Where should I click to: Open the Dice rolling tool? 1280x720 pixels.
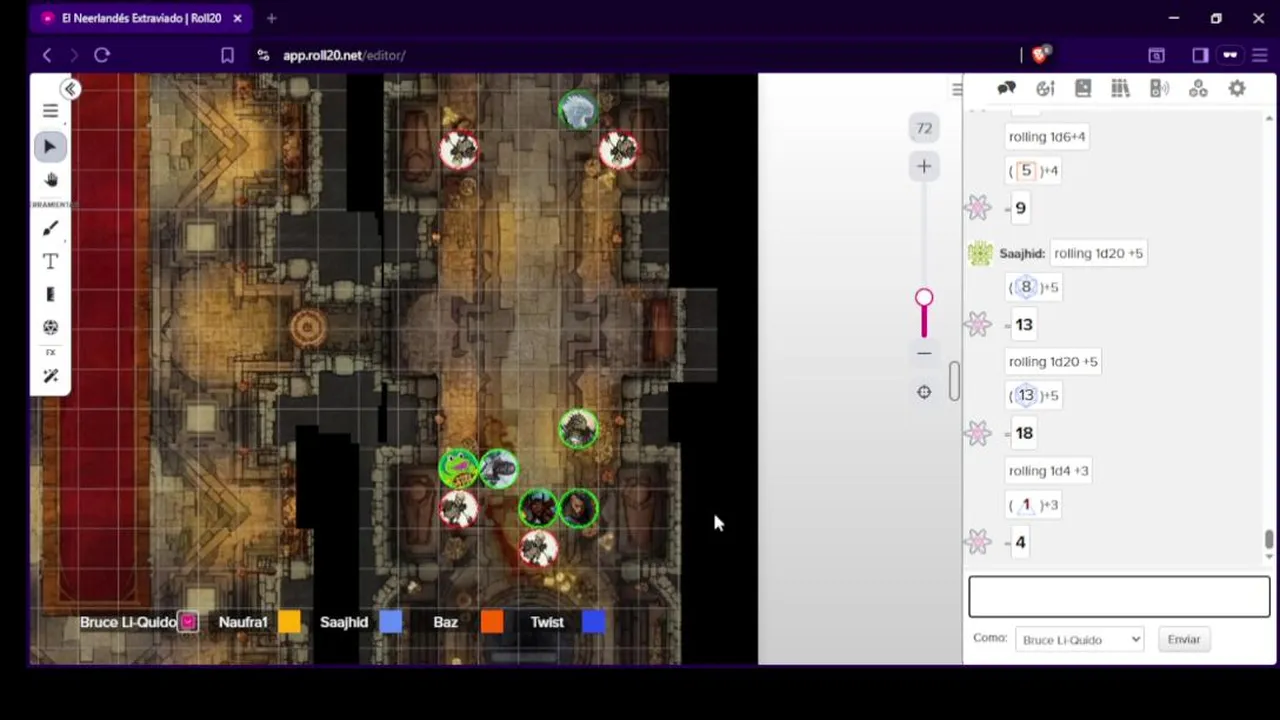click(51, 327)
